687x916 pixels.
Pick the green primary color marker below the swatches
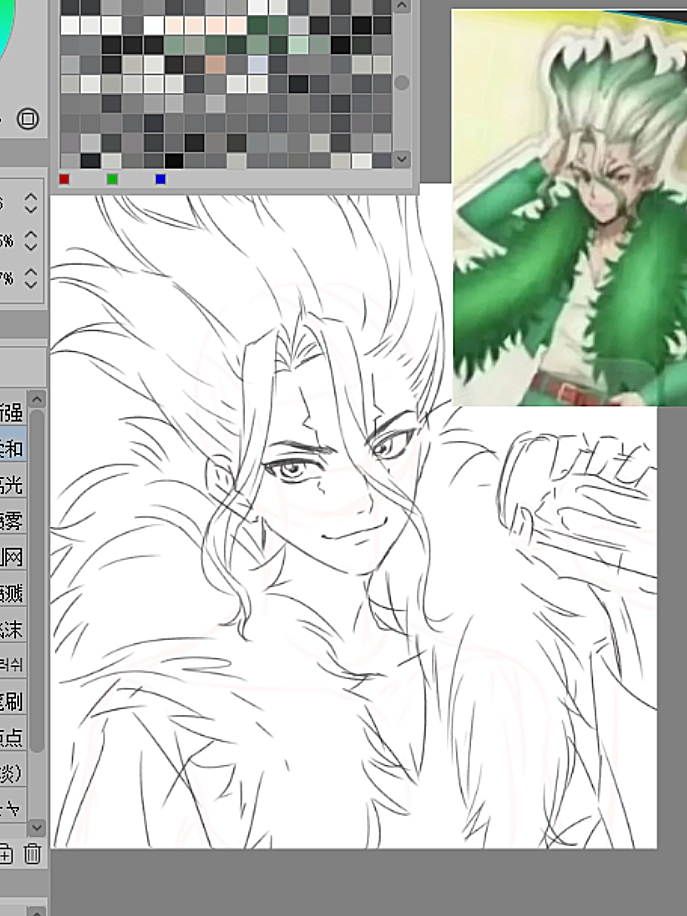tap(112, 179)
